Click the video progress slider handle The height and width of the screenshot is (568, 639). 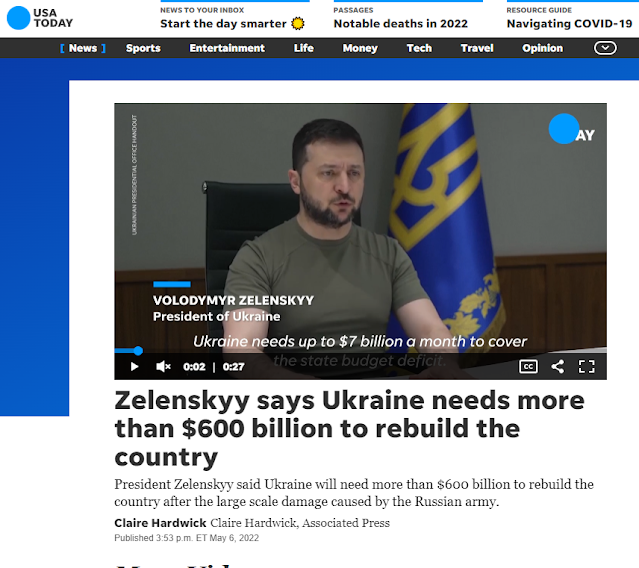coord(138,350)
